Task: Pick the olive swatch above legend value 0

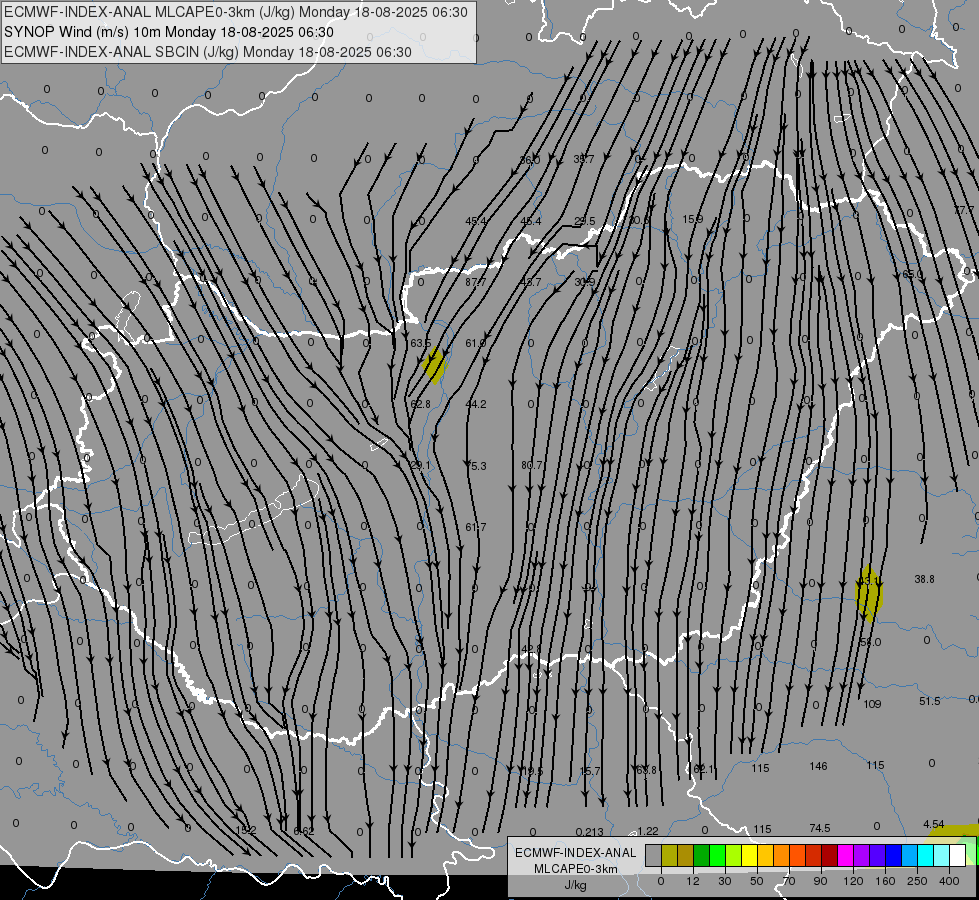Action: click(x=669, y=855)
